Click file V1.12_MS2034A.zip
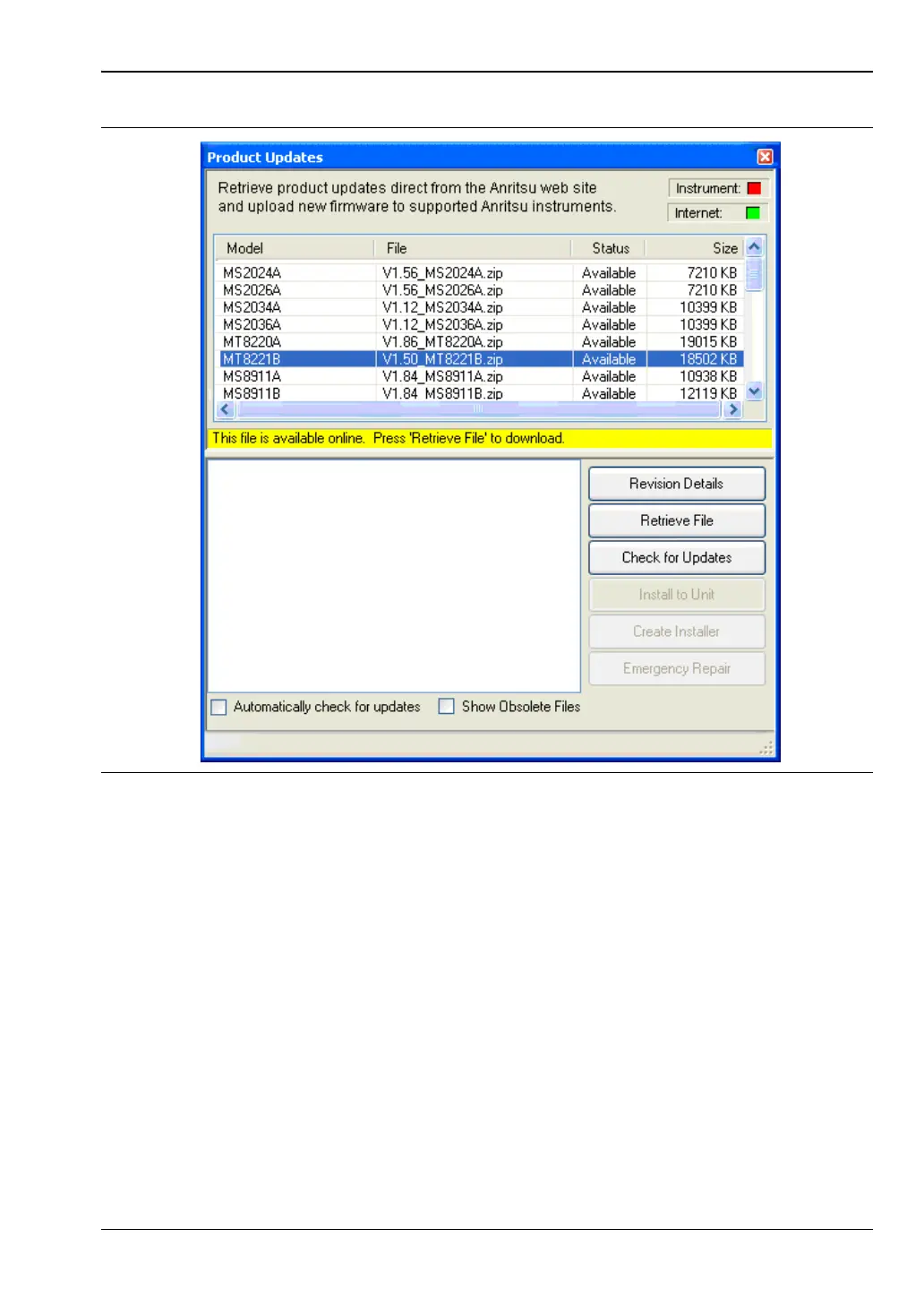This screenshot has height=1306, width=924. point(442,307)
